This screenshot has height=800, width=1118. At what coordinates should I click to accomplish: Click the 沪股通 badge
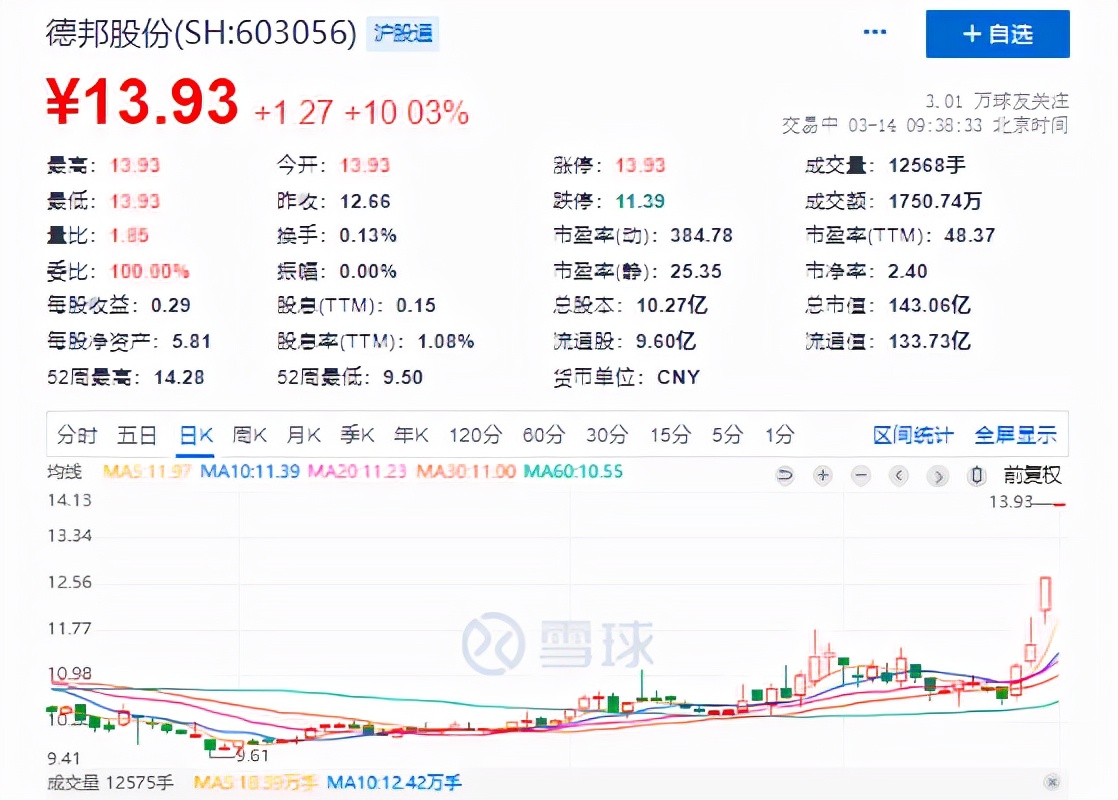(403, 34)
